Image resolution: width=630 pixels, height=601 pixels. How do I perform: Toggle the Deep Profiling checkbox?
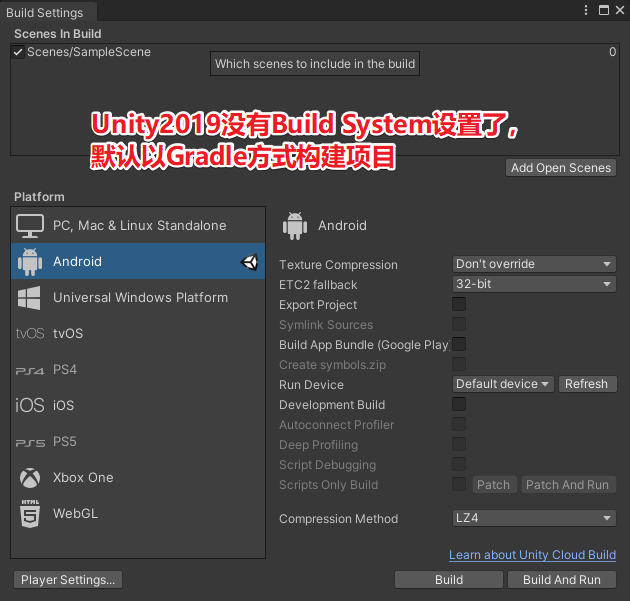(459, 444)
